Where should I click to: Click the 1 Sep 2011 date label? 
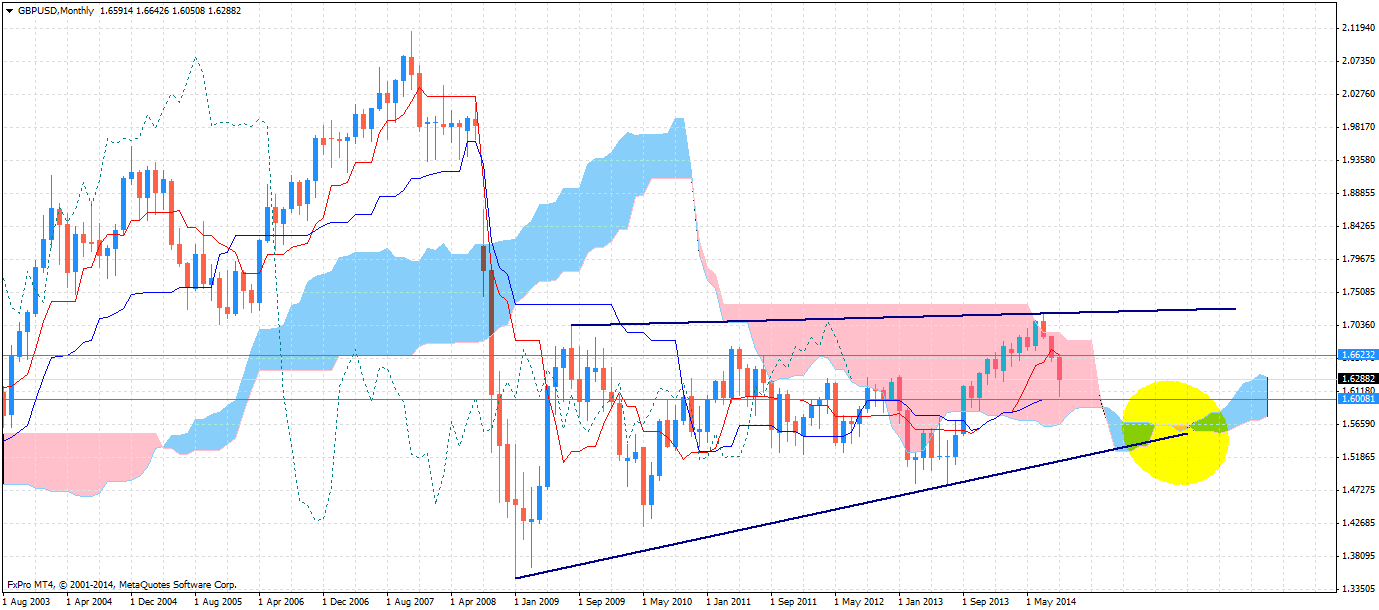click(x=795, y=603)
